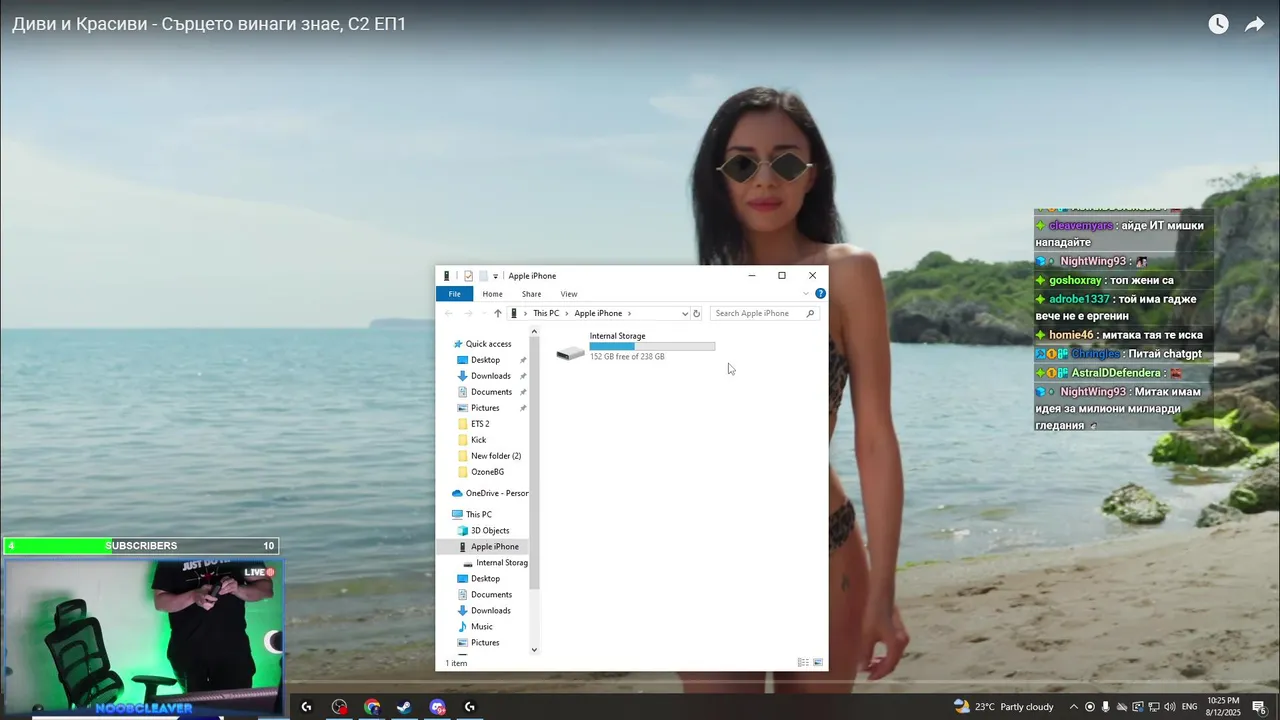
Task: Click the Share arrow icon on video
Action: 1254,24
